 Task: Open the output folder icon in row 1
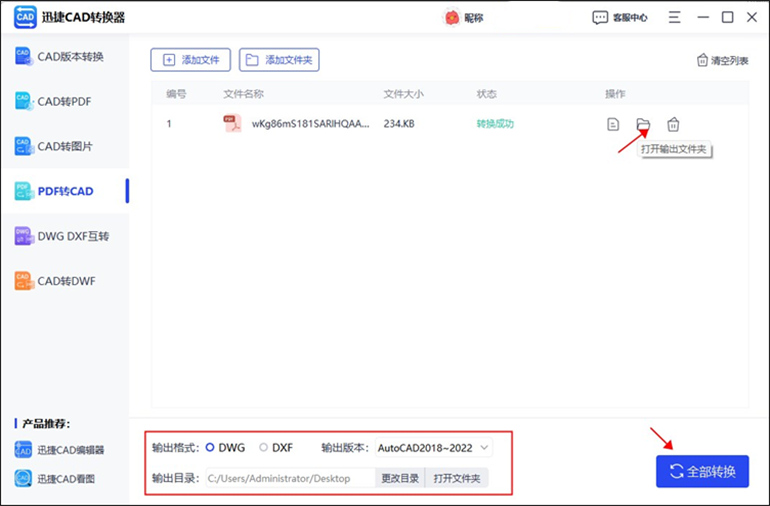click(643, 124)
